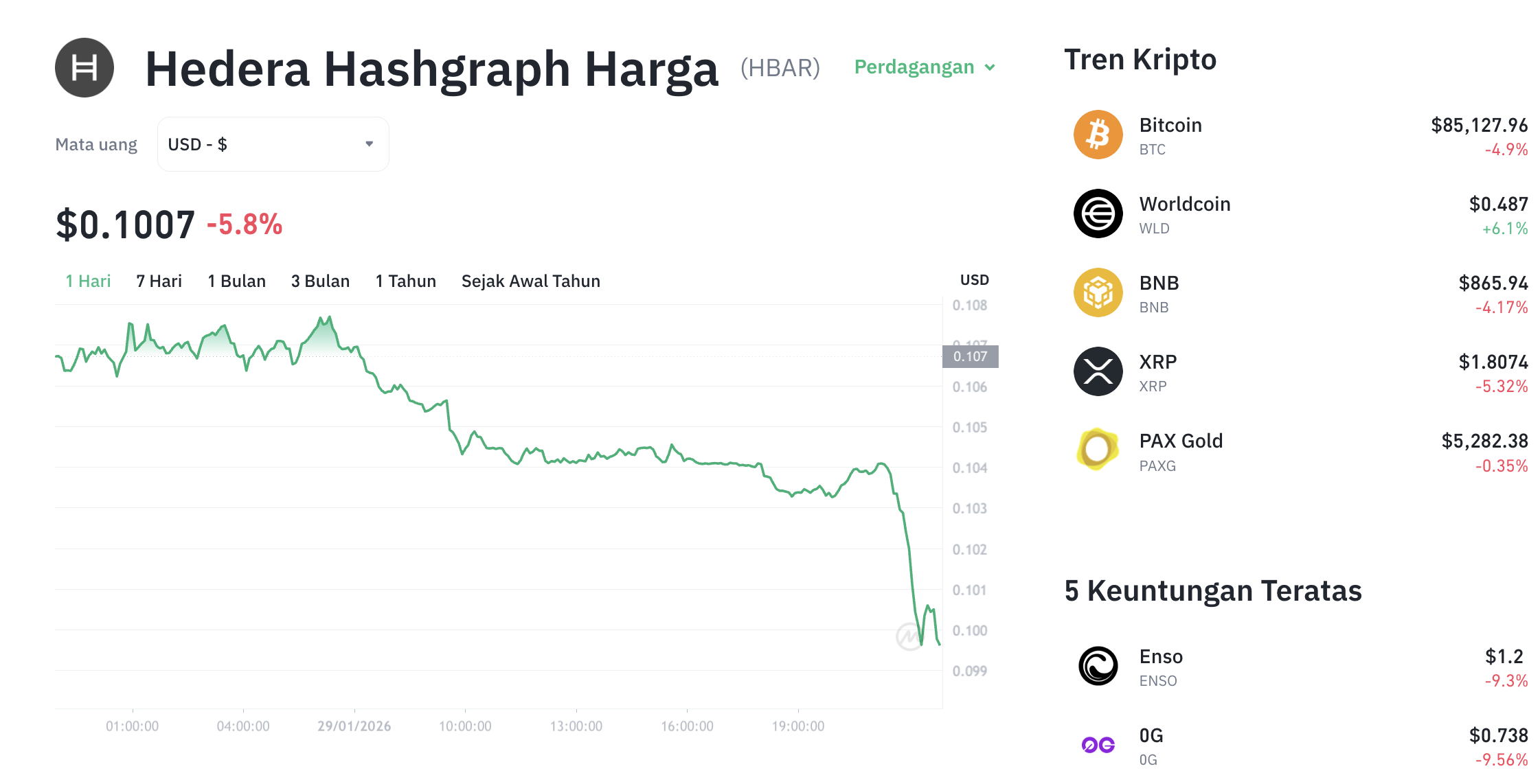Click the 0.107 price marker on axis
The image size is (1540, 784).
coord(971,356)
